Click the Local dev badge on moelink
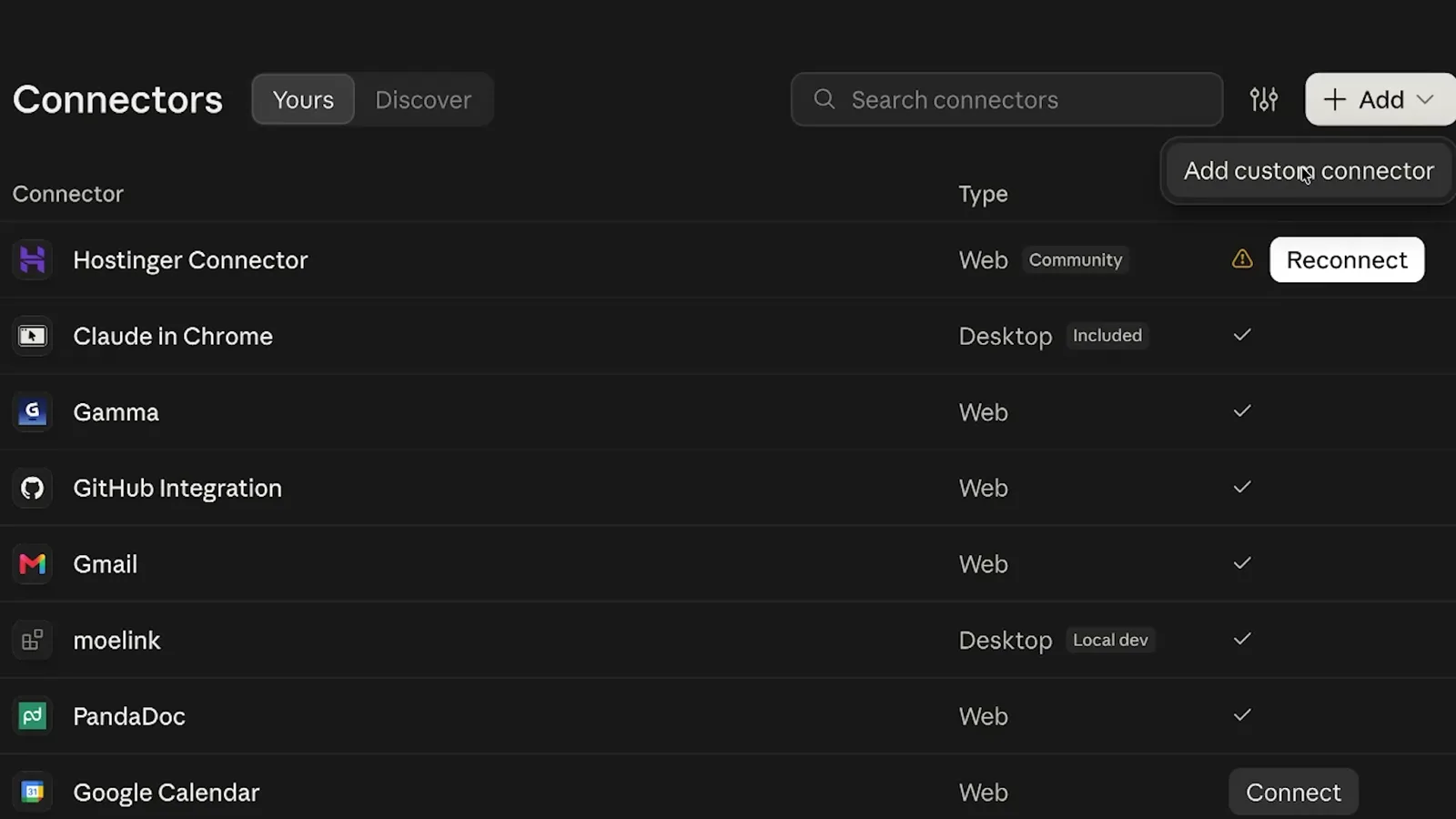 pyautogui.click(x=1110, y=640)
